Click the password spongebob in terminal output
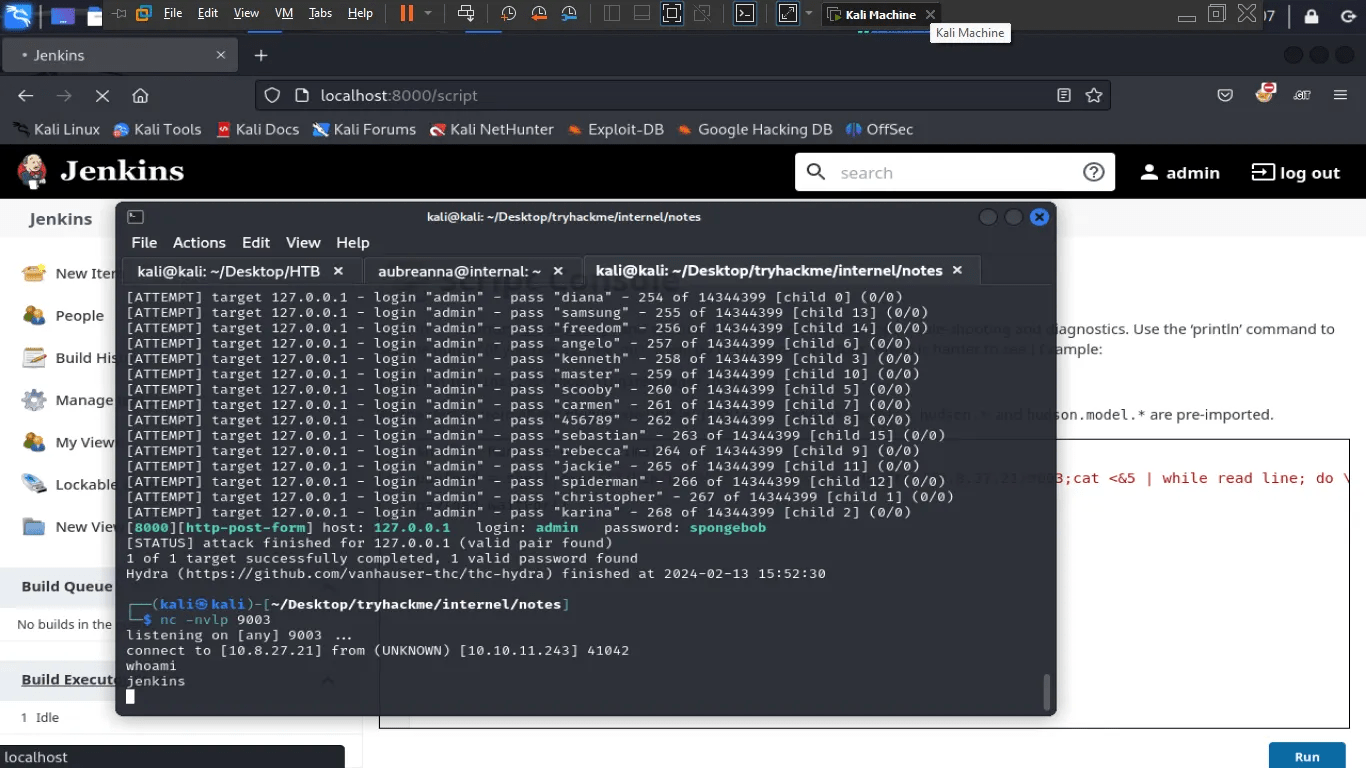 (x=727, y=527)
